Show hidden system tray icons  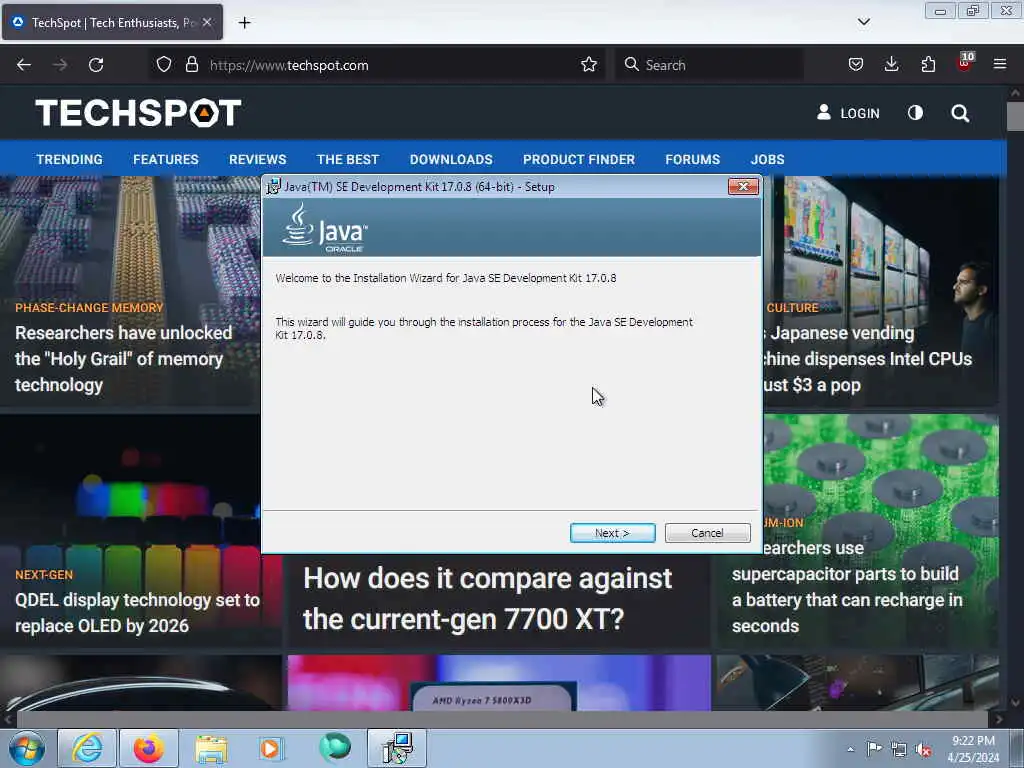pyautogui.click(x=850, y=749)
